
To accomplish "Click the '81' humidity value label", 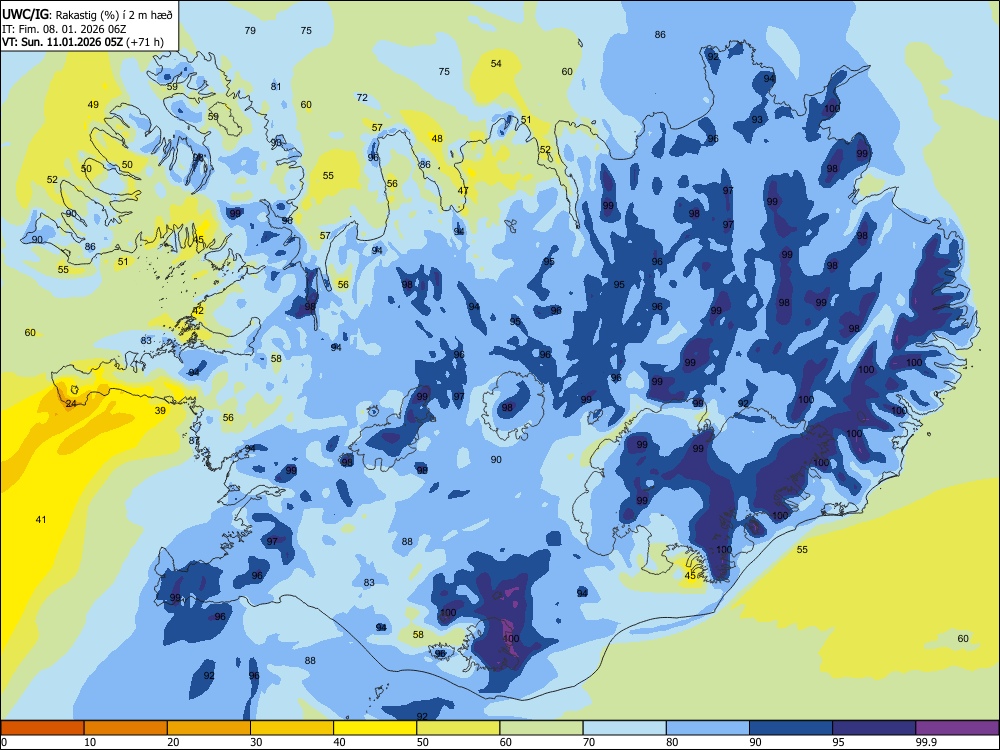I will click(x=276, y=87).
